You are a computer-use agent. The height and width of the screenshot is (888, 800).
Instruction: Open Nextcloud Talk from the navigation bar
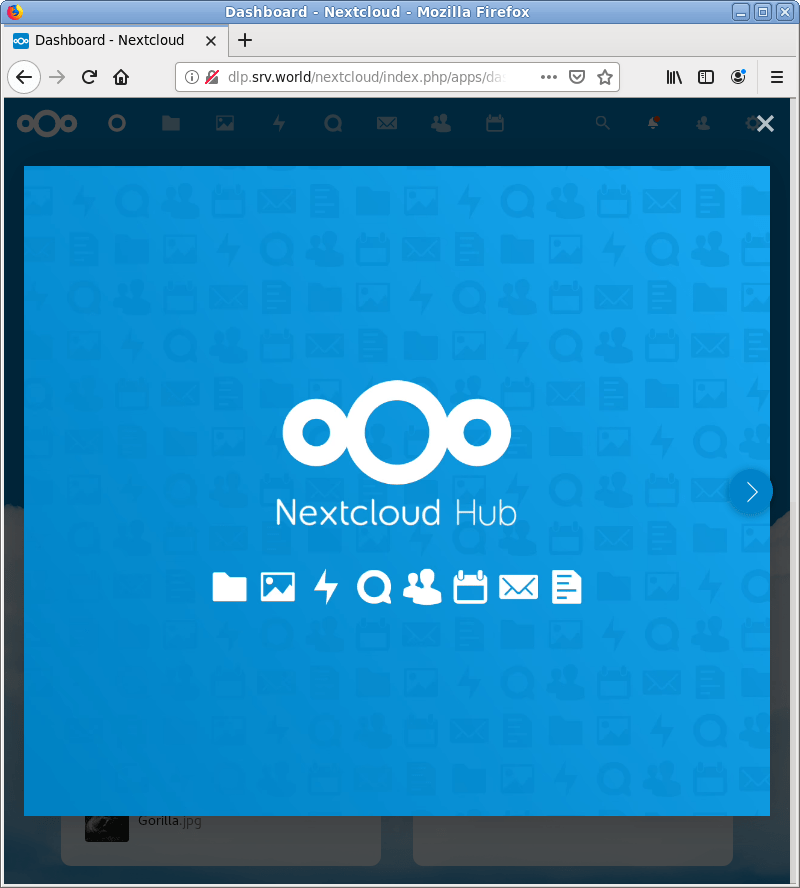[333, 122]
